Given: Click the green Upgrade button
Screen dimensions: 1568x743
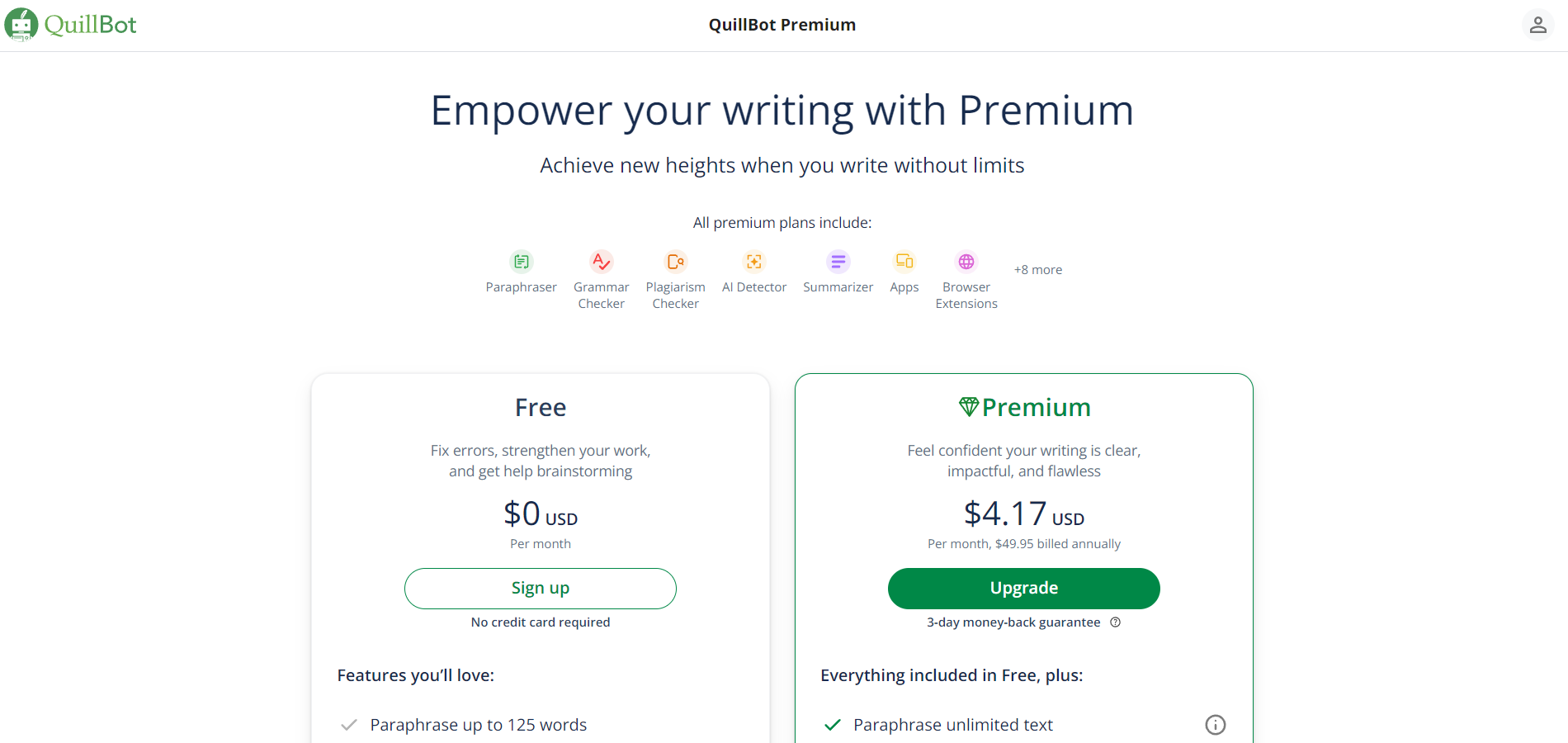Looking at the screenshot, I should (x=1024, y=589).
